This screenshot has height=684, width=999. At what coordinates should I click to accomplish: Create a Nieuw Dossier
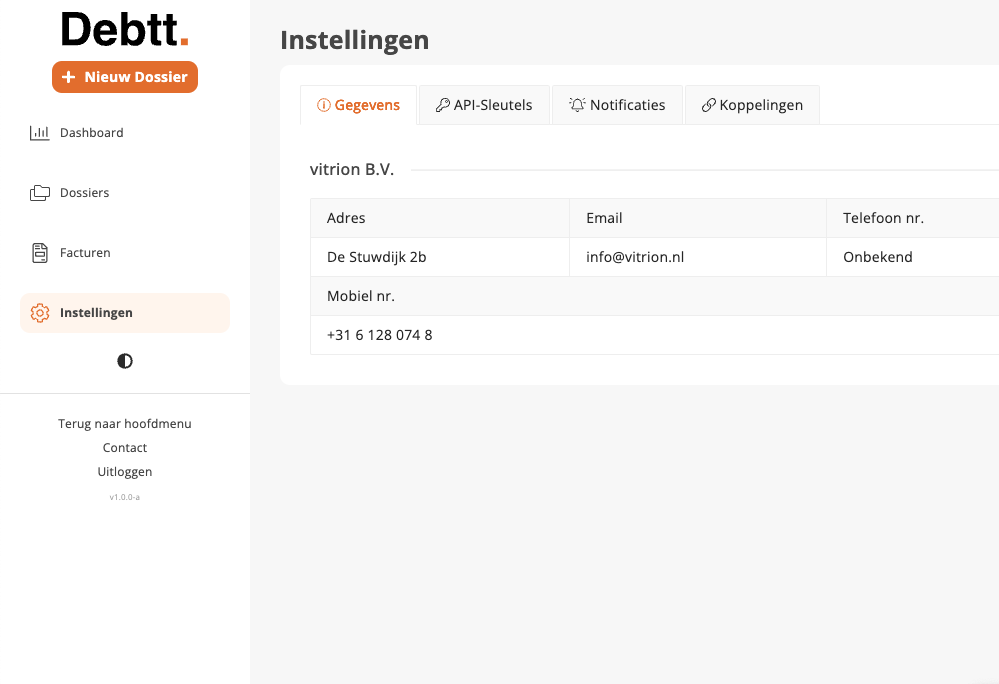pyautogui.click(x=125, y=77)
